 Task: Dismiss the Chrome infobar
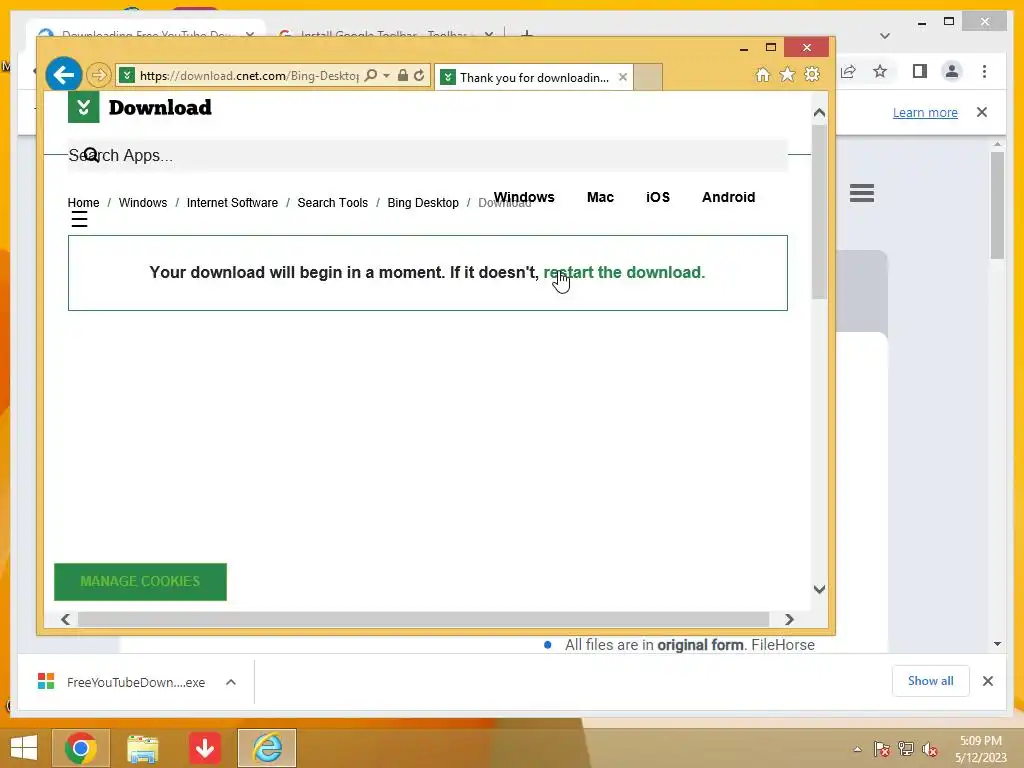point(982,112)
